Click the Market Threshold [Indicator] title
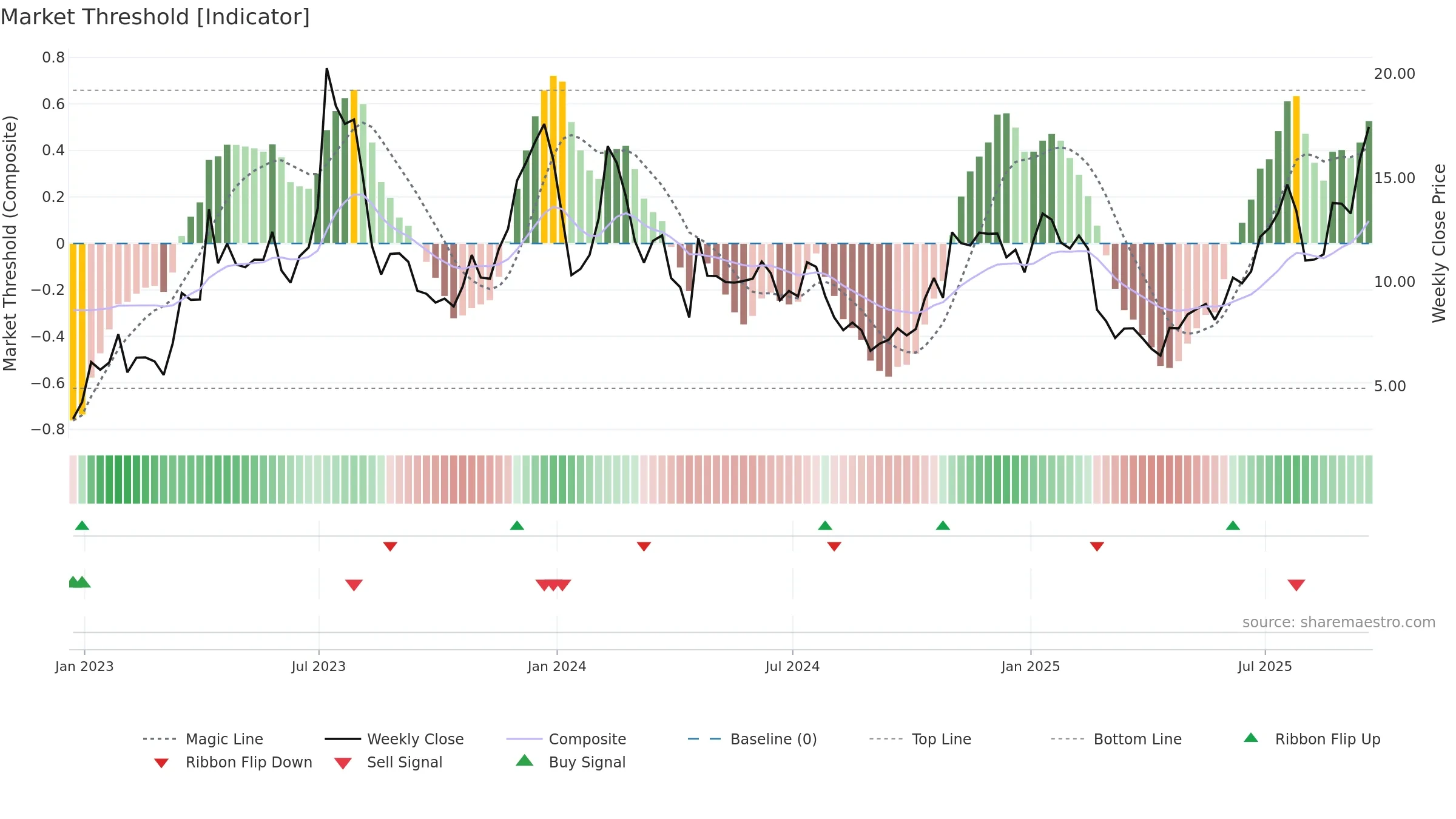Viewport: 1456px width, 819px height. pos(155,17)
